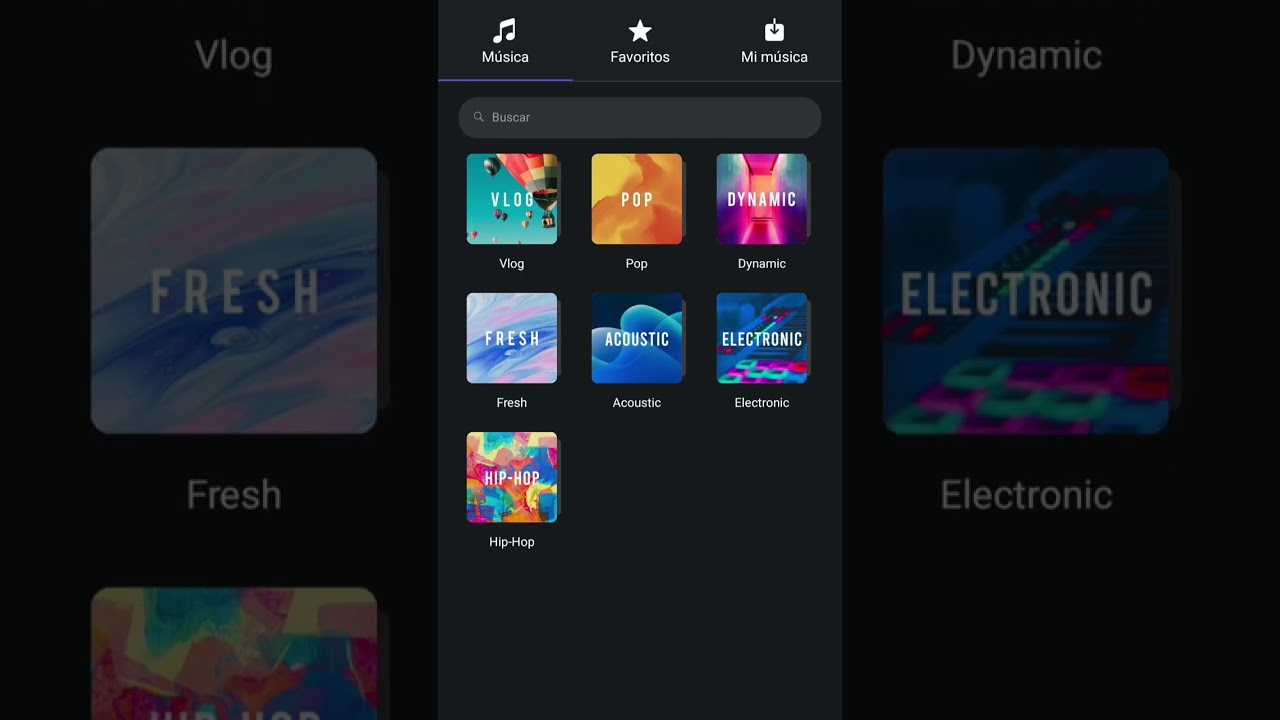Open the Dynamic category thumbnail

click(762, 199)
